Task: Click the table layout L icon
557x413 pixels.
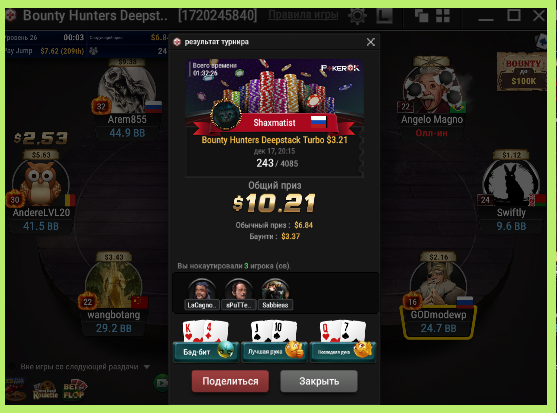Action: 384,16
